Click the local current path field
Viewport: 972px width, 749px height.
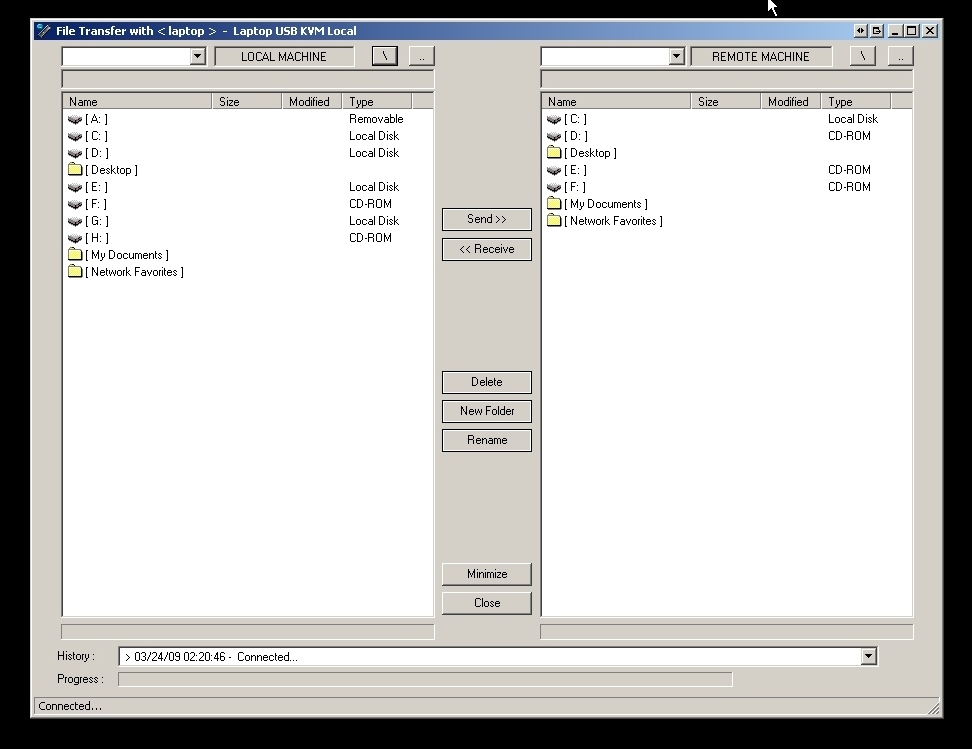point(248,79)
